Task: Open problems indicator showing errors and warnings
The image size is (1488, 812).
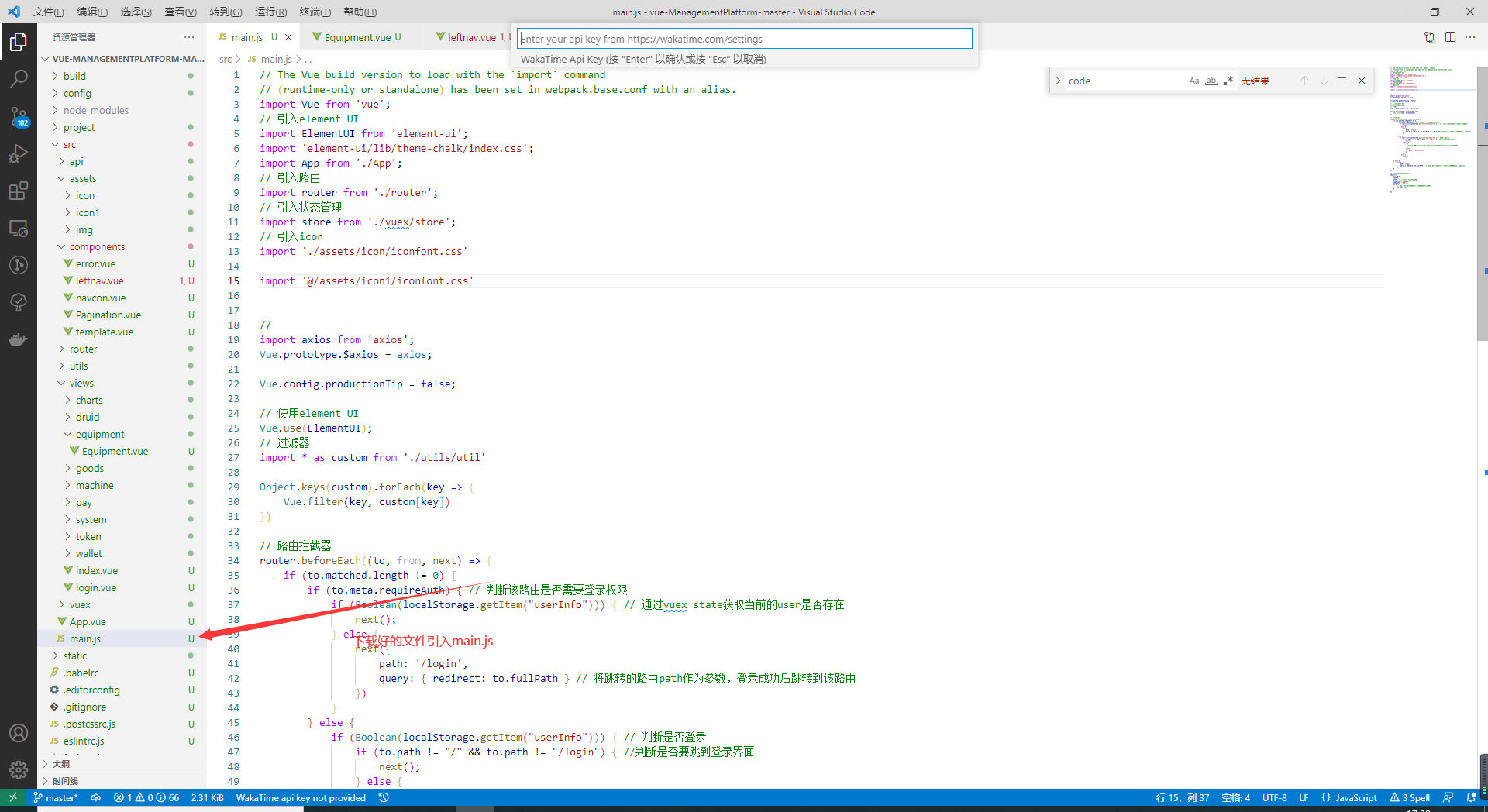Action: click(x=146, y=797)
